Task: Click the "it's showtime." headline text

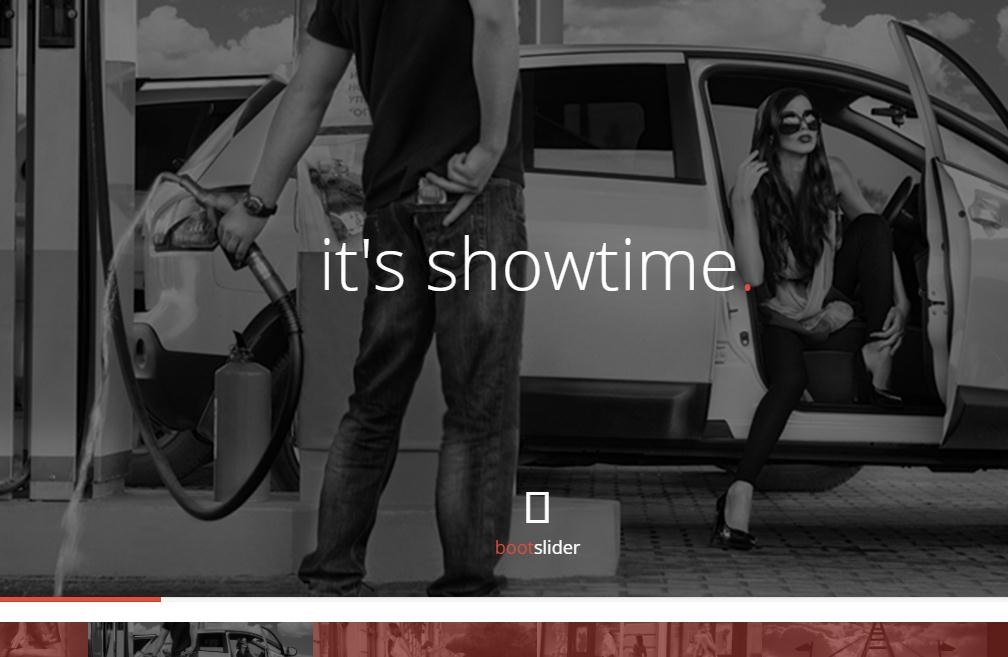Action: (x=537, y=265)
